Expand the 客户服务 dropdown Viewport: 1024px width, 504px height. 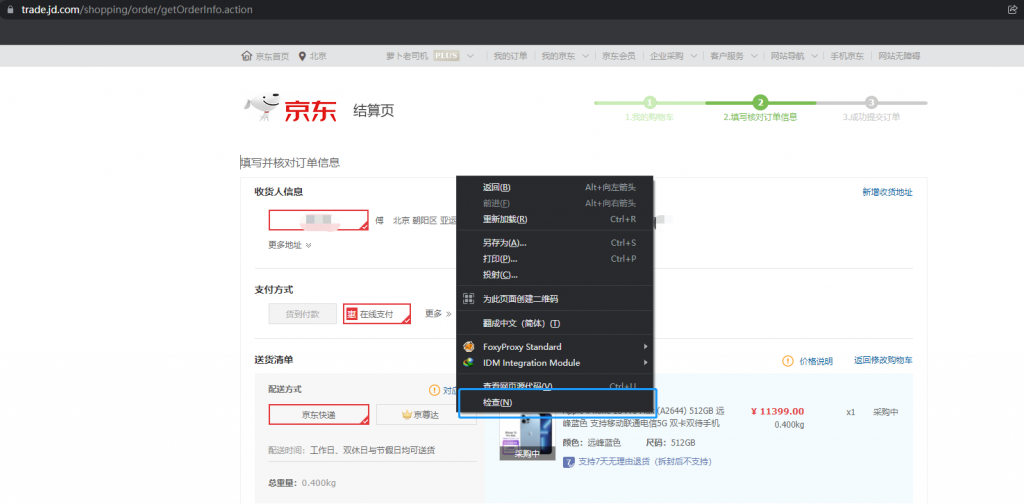pyautogui.click(x=754, y=56)
